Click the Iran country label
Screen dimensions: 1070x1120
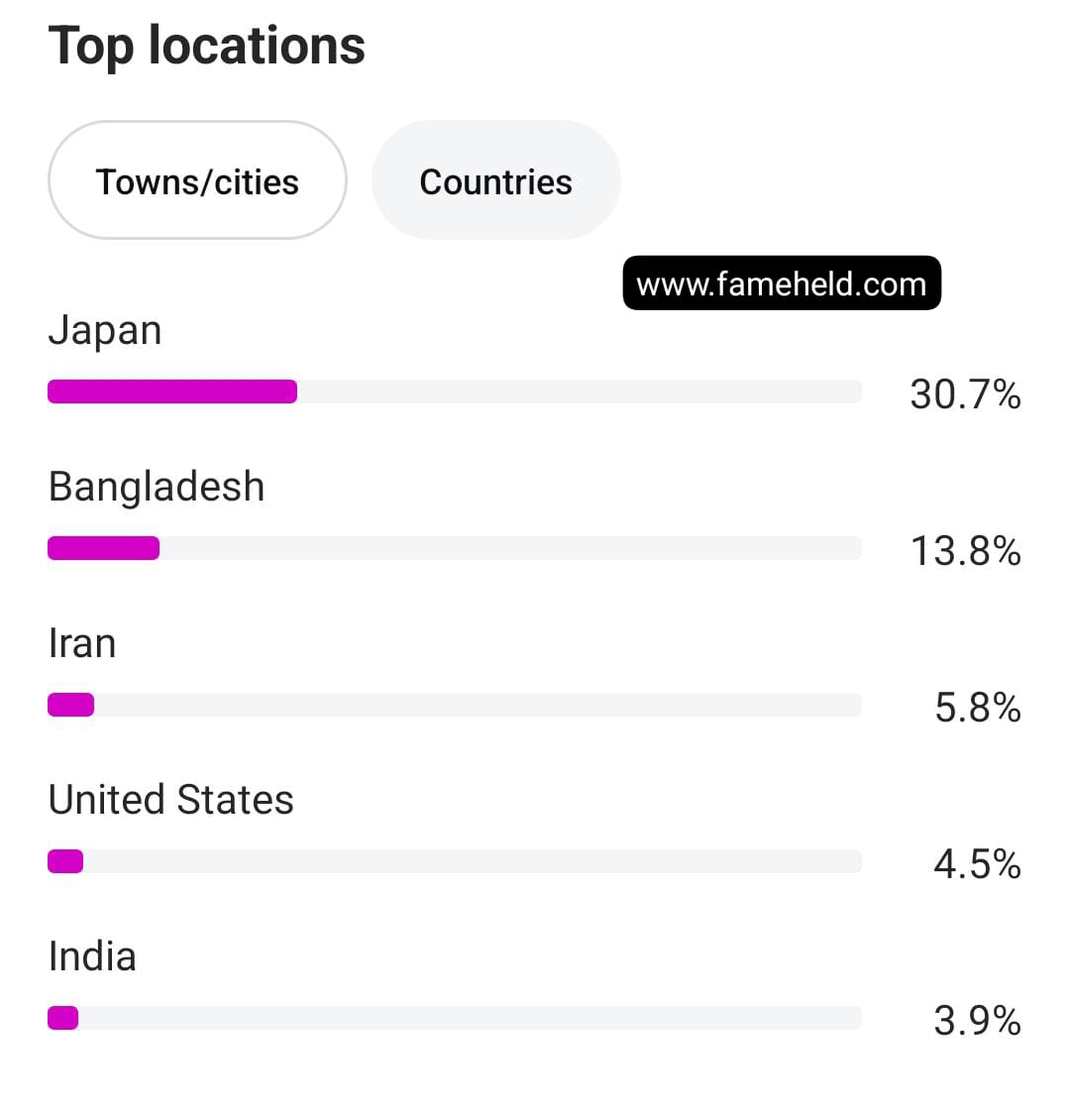(x=82, y=643)
